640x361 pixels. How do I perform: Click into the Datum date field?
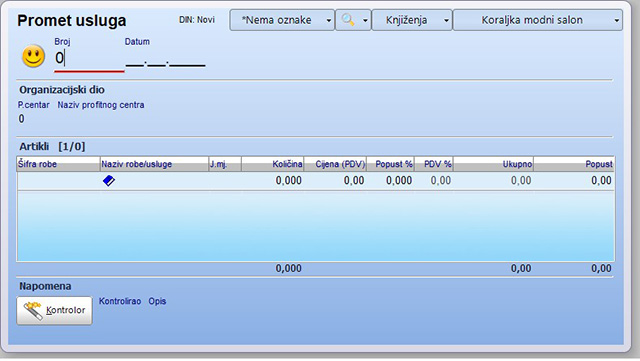[165, 60]
